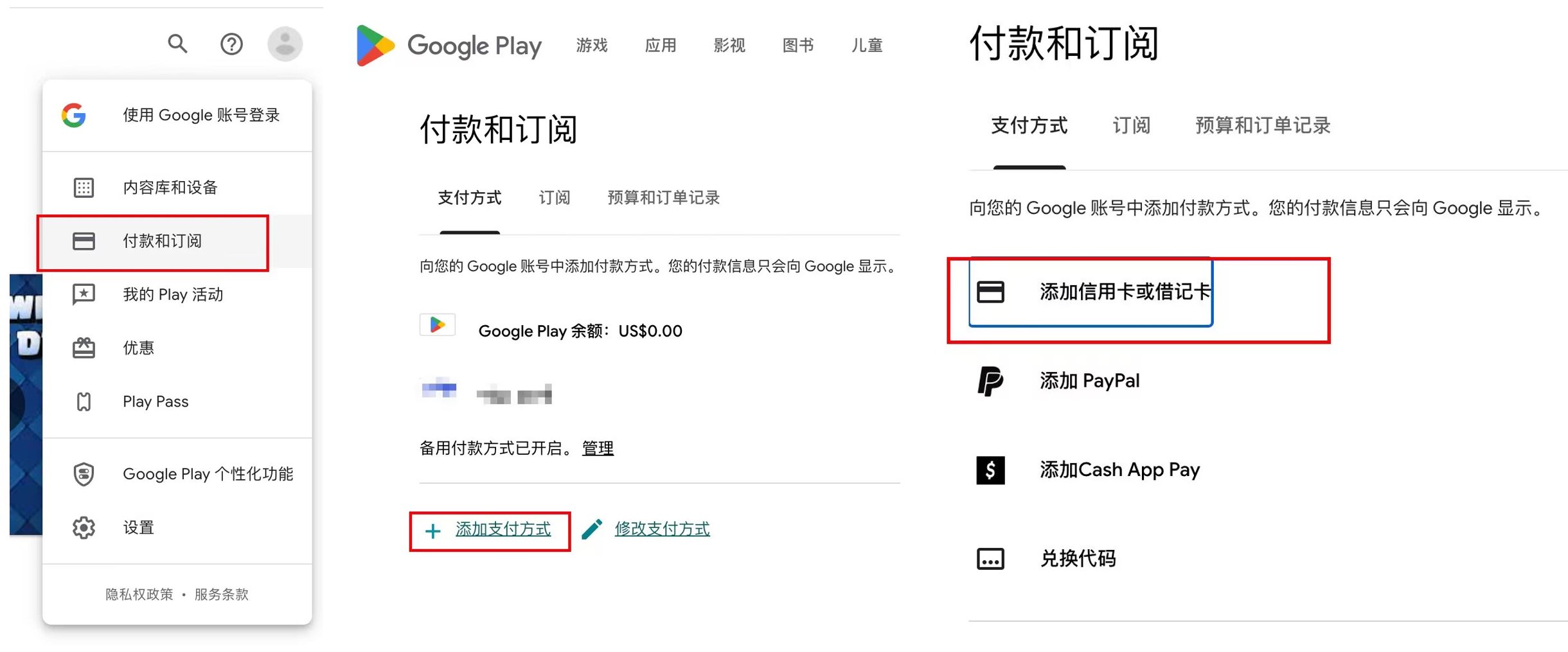Open help via the question mark icon

pyautogui.click(x=231, y=44)
